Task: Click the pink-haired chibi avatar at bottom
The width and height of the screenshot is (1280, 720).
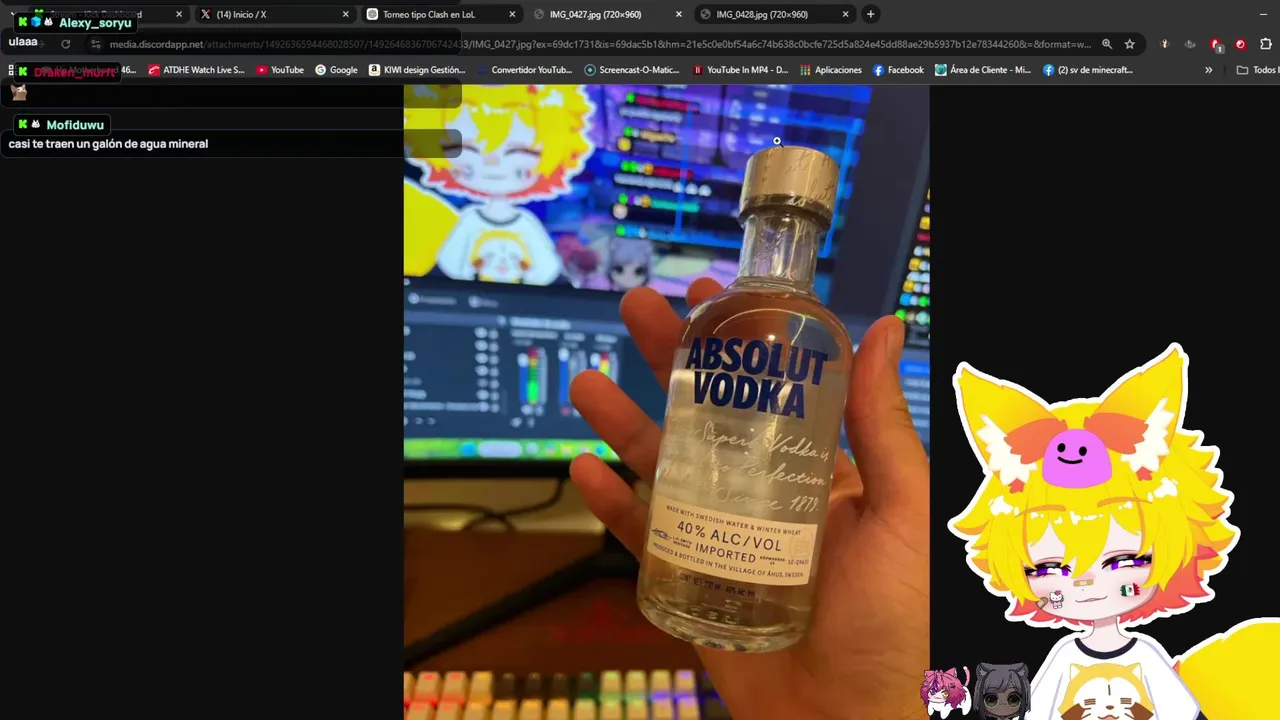Action: click(x=946, y=690)
